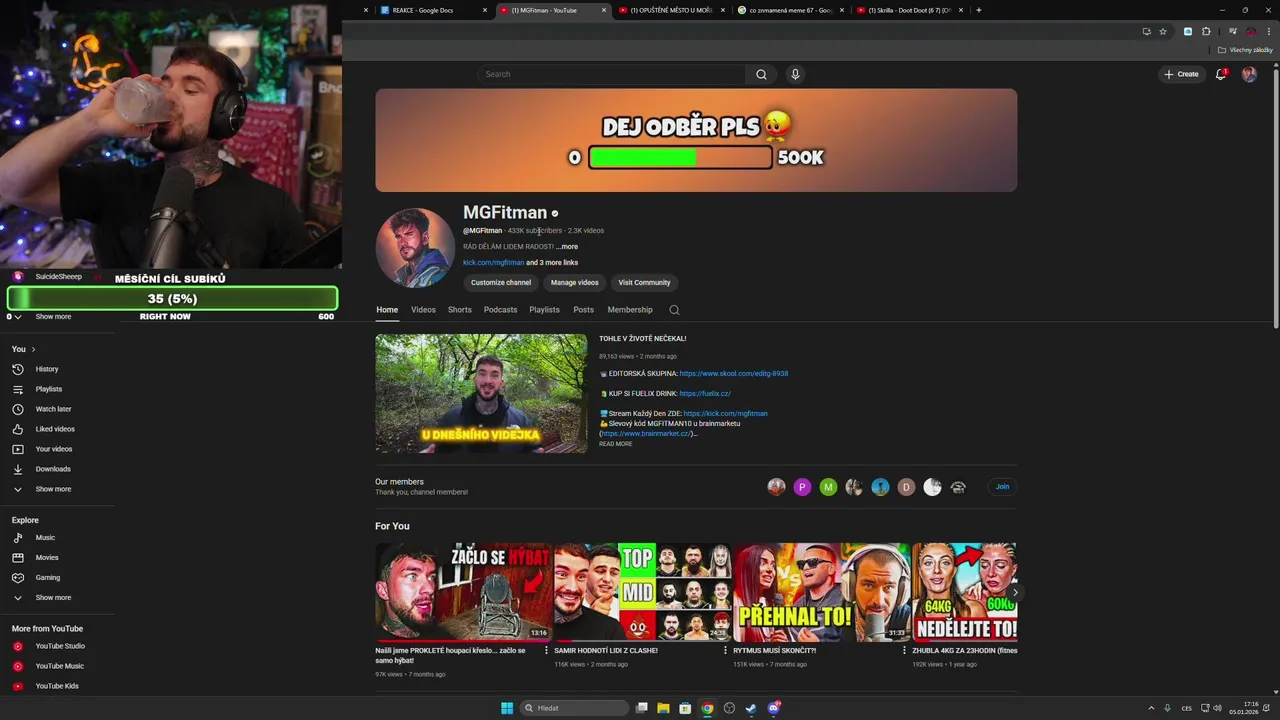The image size is (1280, 720).
Task: Open new browser tab with plus button
Action: click(978, 10)
